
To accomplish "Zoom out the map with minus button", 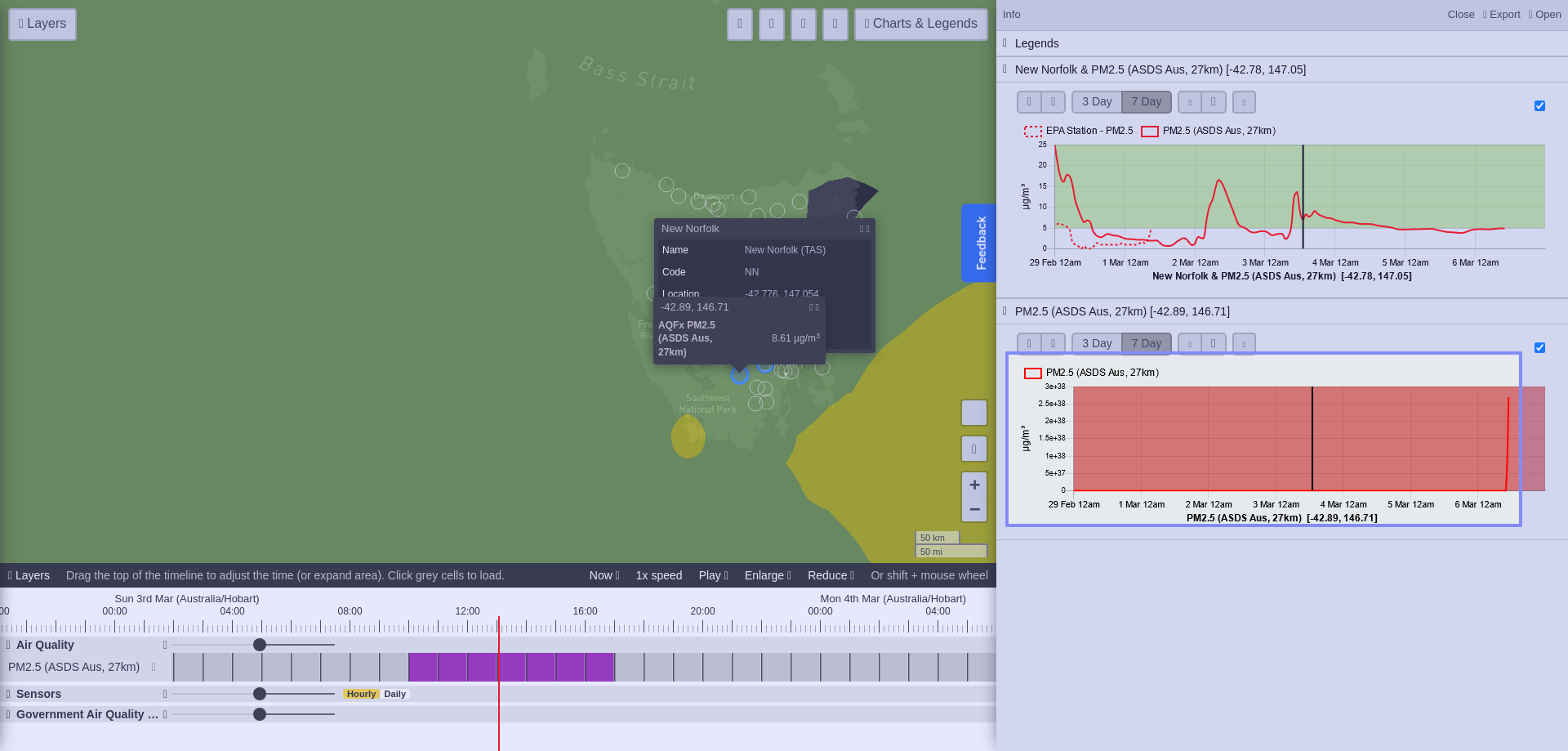I will click(974, 509).
